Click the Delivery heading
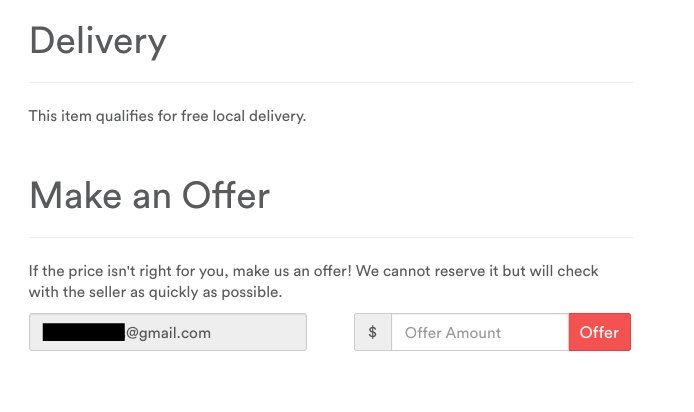This screenshot has height=412, width=694. click(x=98, y=41)
